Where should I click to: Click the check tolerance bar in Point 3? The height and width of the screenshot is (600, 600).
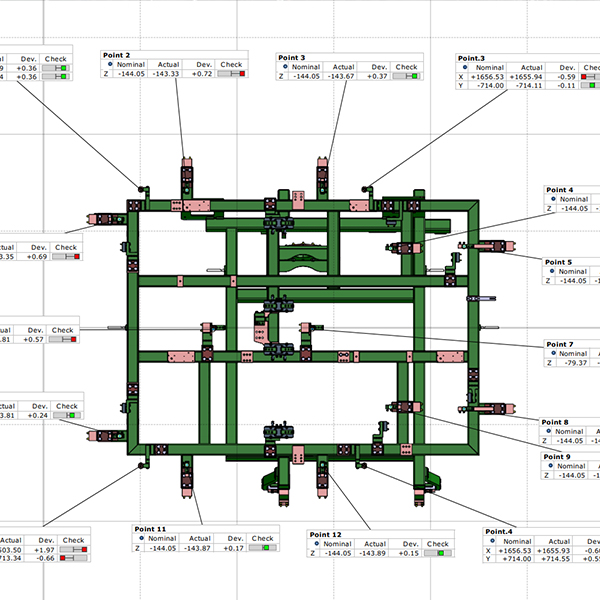tap(407, 75)
